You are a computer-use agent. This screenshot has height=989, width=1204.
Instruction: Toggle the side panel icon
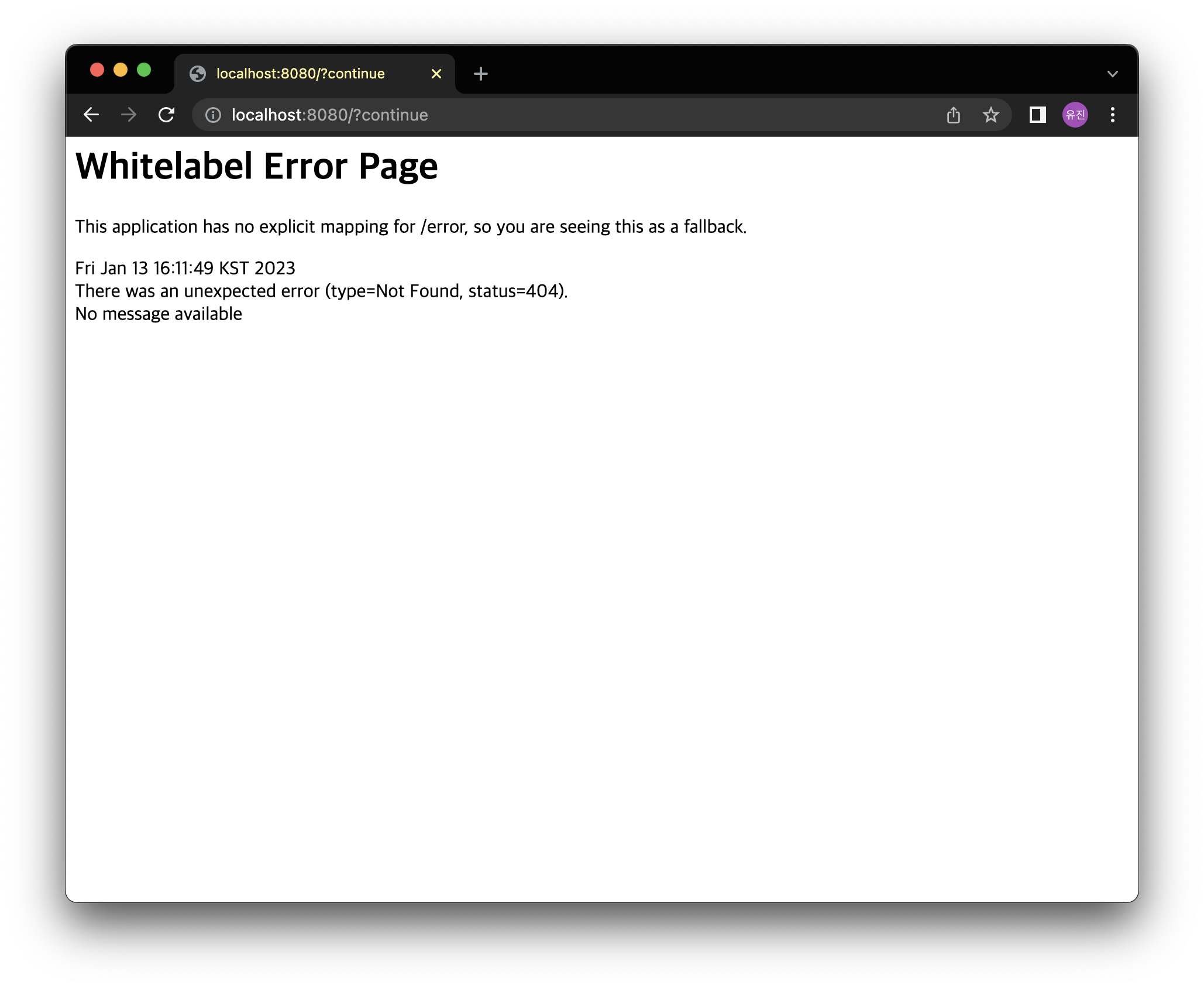click(x=1037, y=115)
